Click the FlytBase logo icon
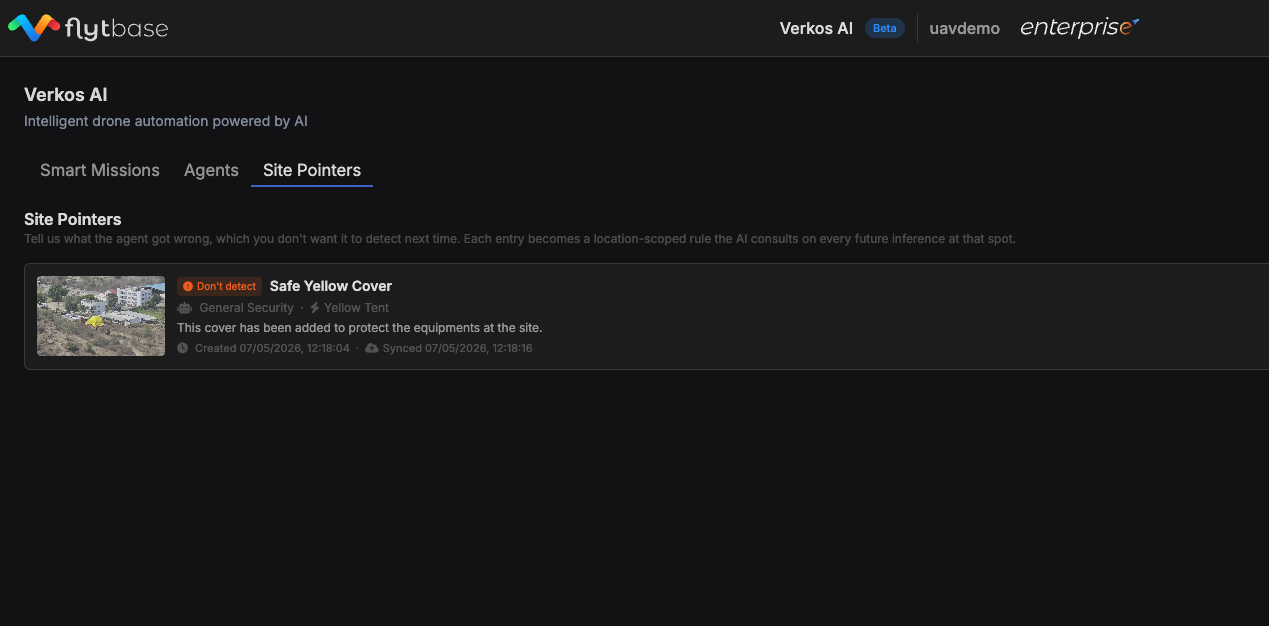The height and width of the screenshot is (626, 1269). pos(34,28)
